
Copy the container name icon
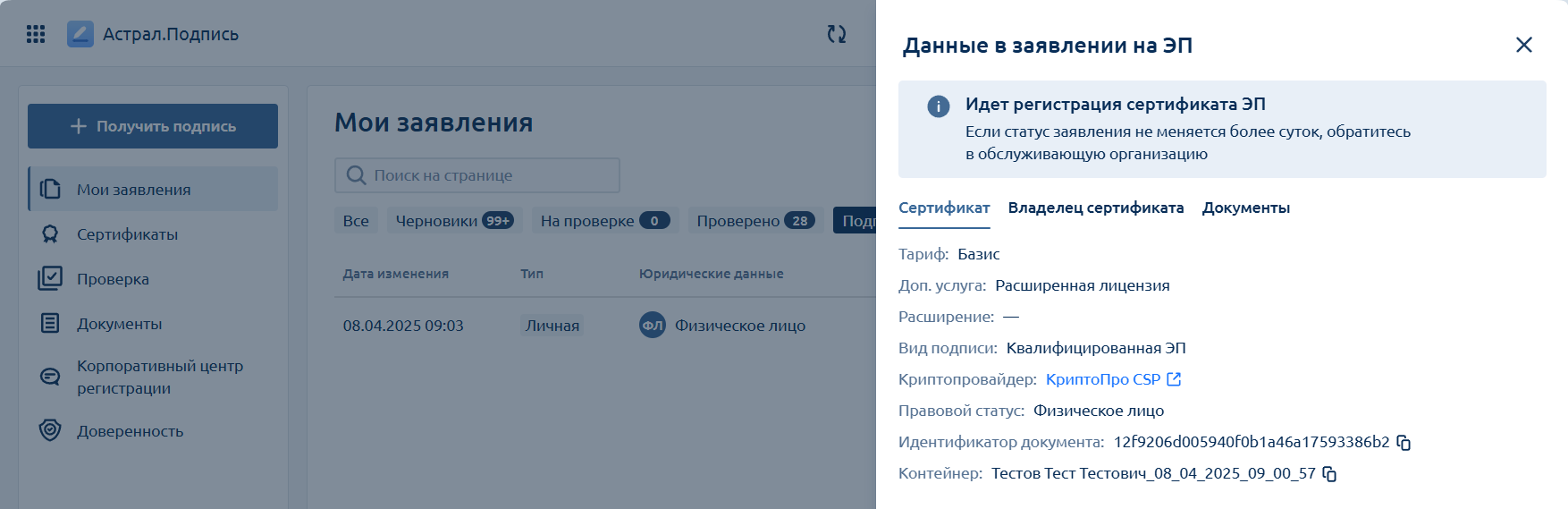coord(1329,474)
